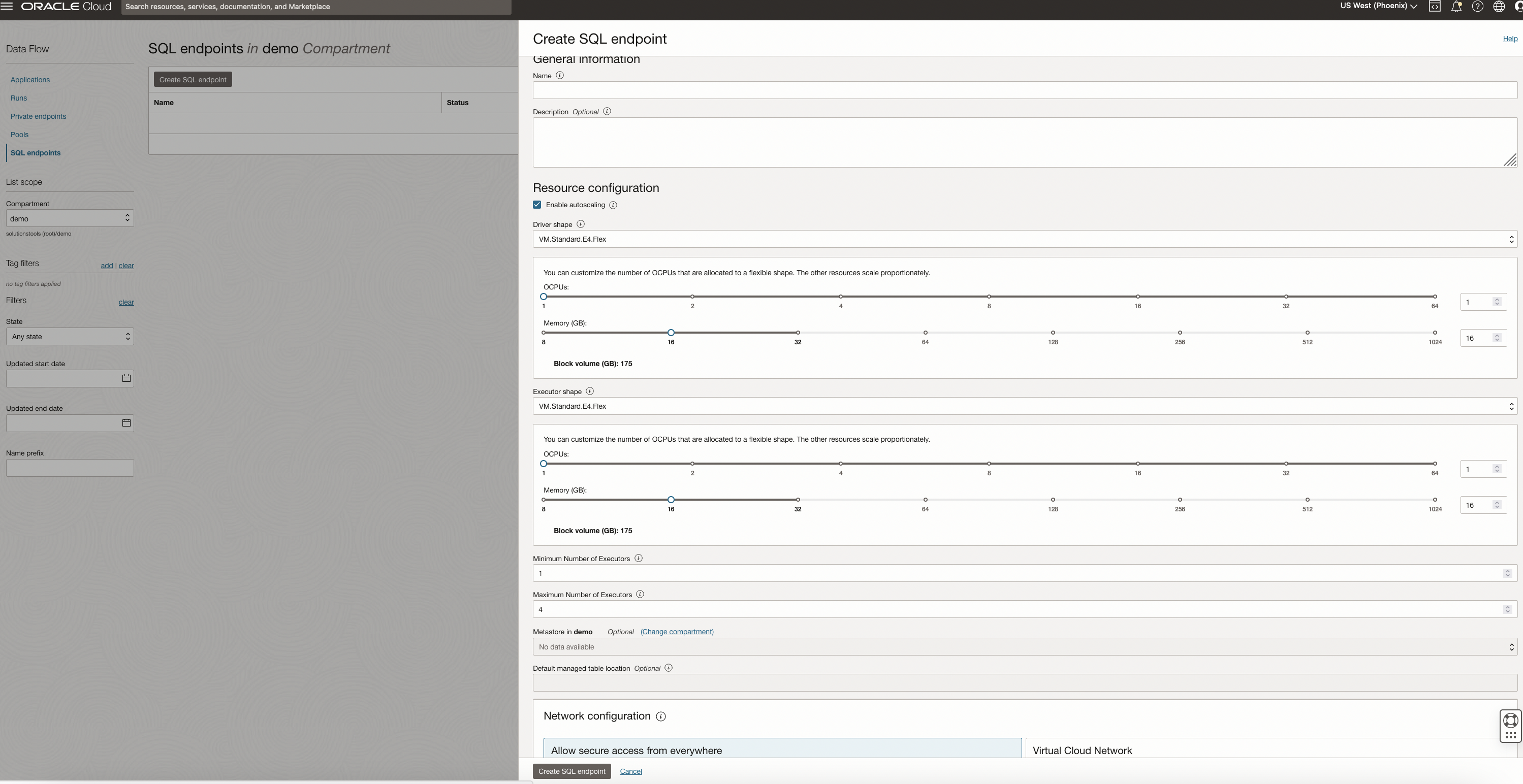
Task: Select the Virtual Cloud Network tab
Action: click(x=1082, y=750)
